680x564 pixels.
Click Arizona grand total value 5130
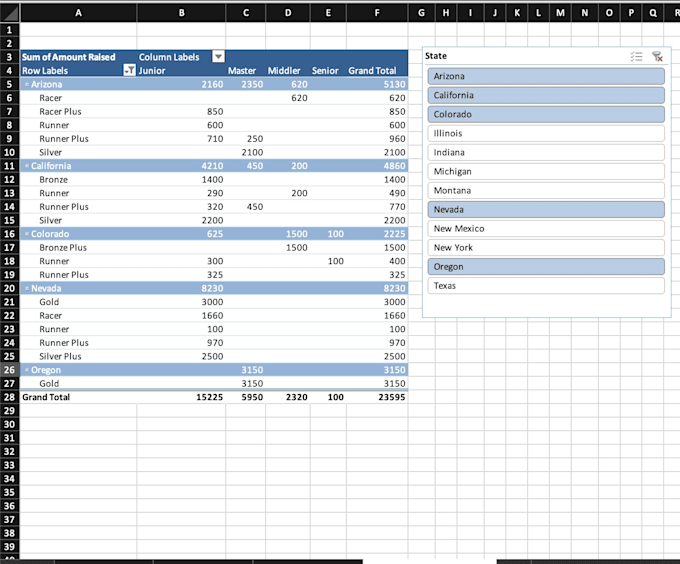pyautogui.click(x=377, y=84)
